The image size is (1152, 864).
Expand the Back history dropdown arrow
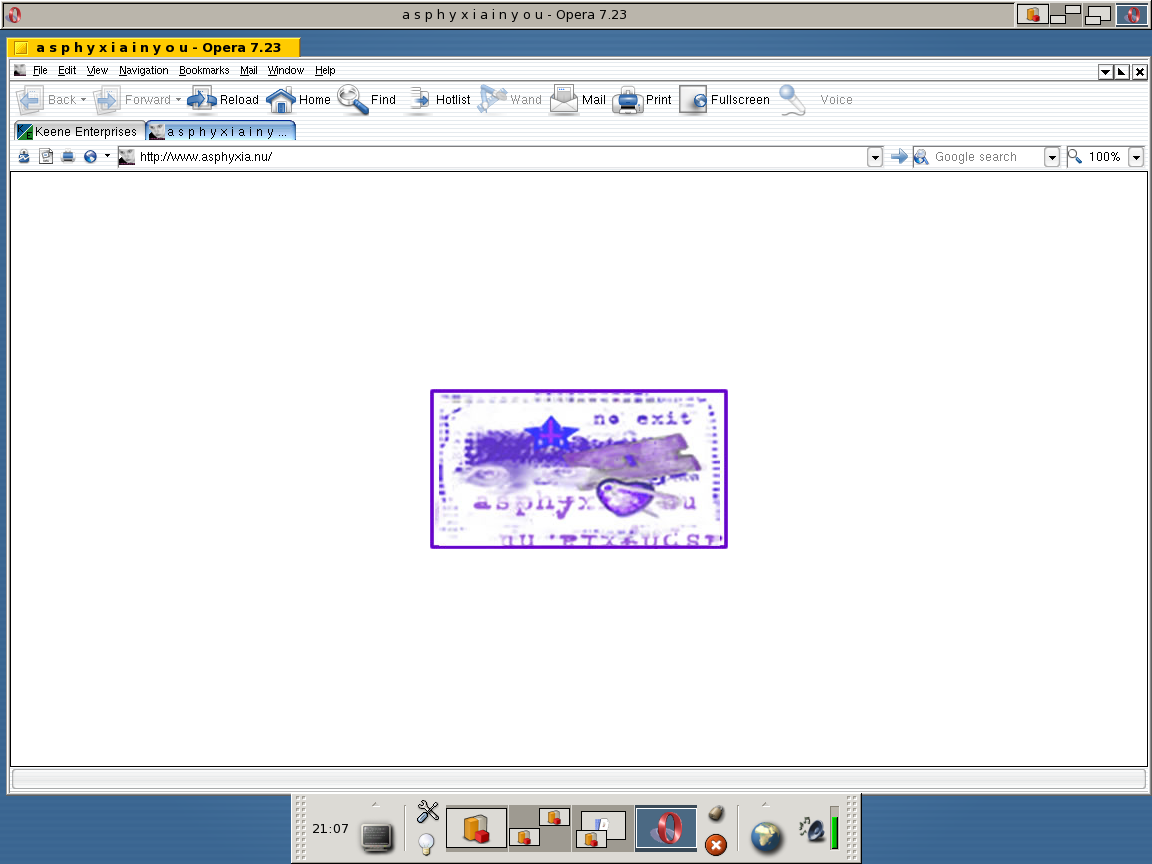coord(83,100)
